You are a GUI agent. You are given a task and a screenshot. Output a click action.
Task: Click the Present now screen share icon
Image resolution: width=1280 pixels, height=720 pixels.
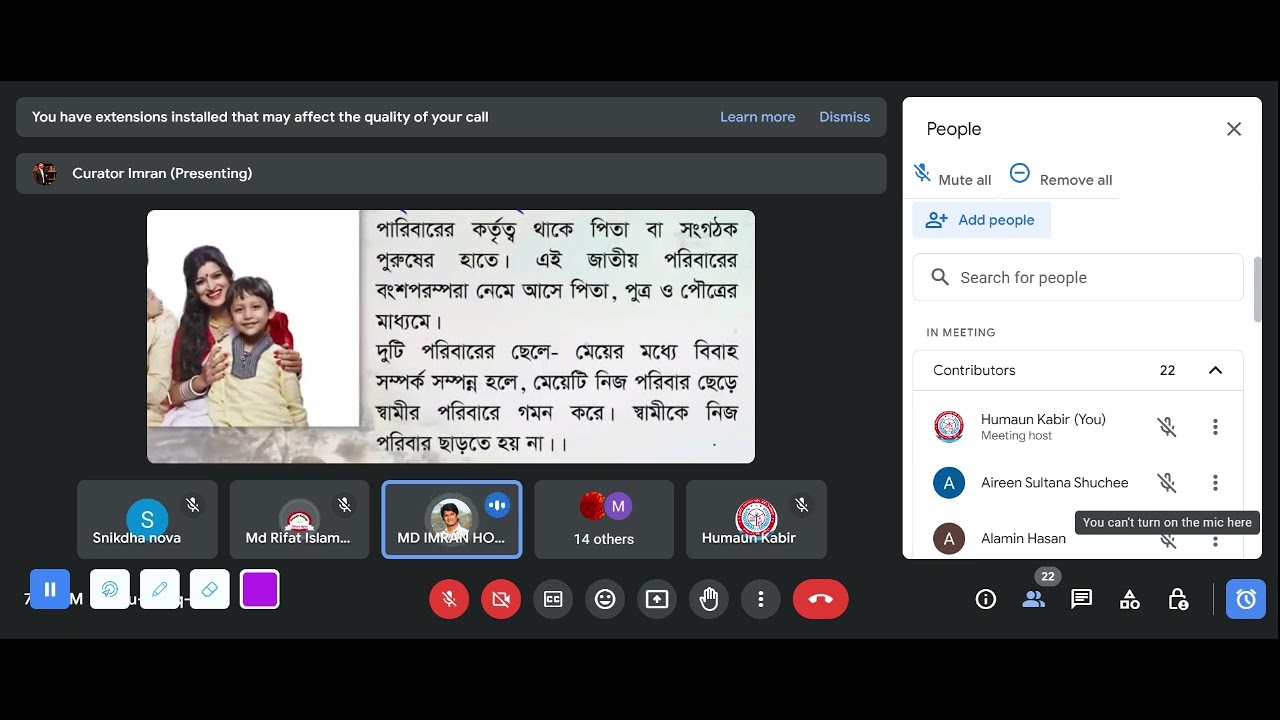657,599
